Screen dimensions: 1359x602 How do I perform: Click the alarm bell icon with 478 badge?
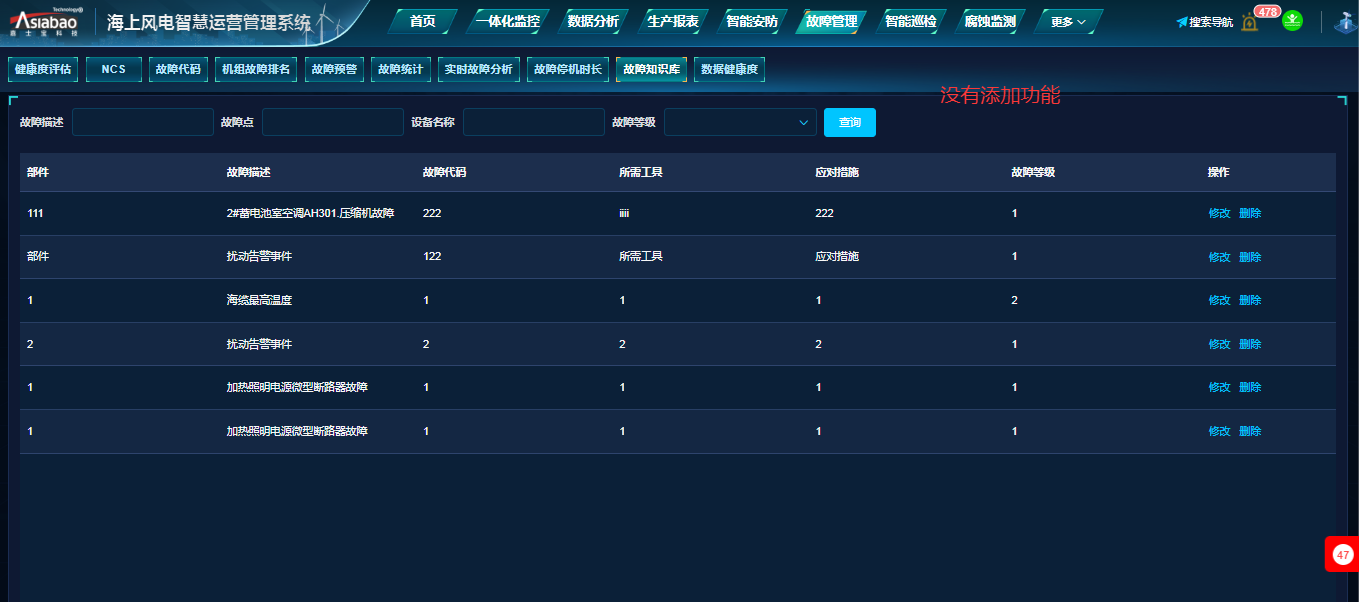1250,22
